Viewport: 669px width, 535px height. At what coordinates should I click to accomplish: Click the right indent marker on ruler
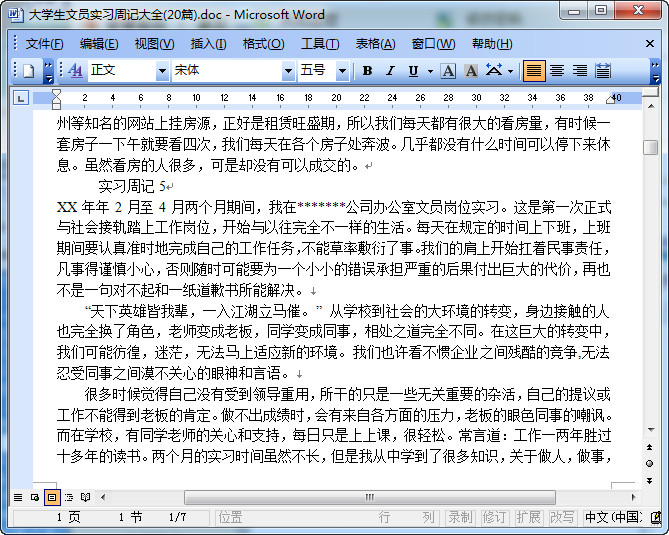point(610,100)
